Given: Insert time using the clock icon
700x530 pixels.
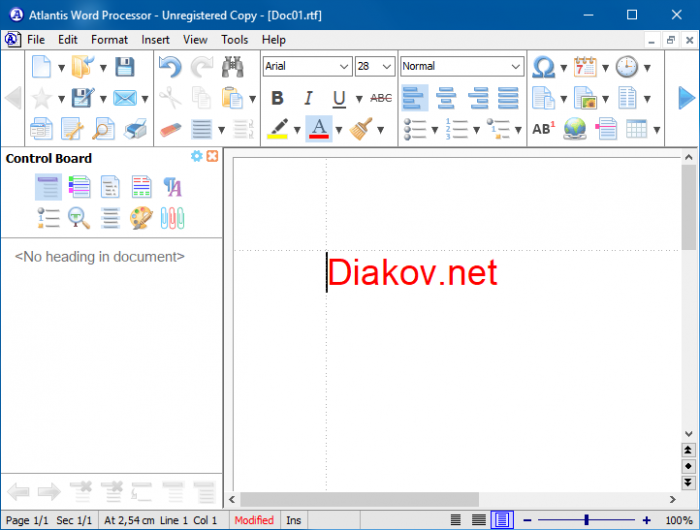Looking at the screenshot, I should tap(627, 67).
